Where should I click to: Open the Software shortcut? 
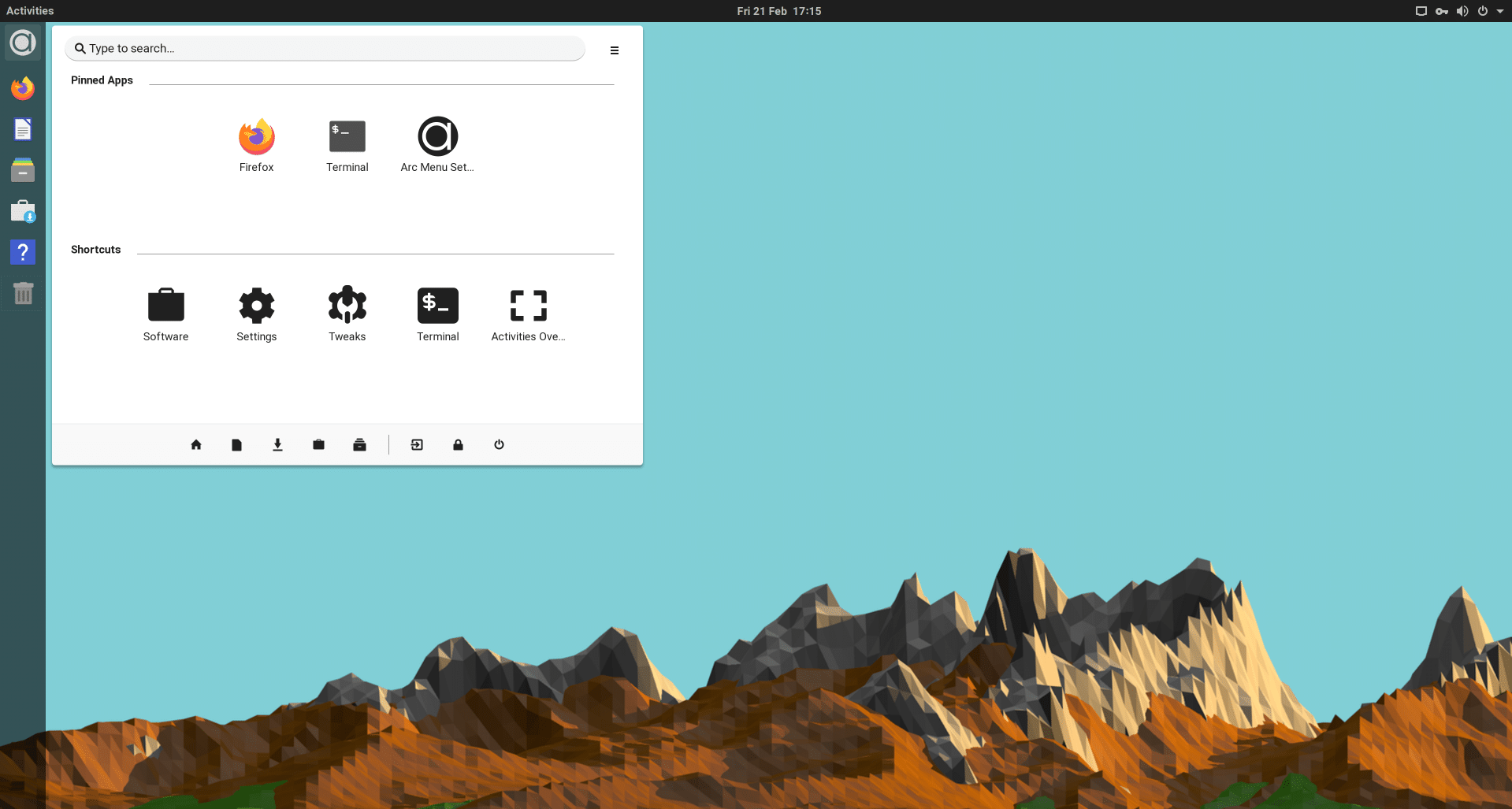coord(166,315)
